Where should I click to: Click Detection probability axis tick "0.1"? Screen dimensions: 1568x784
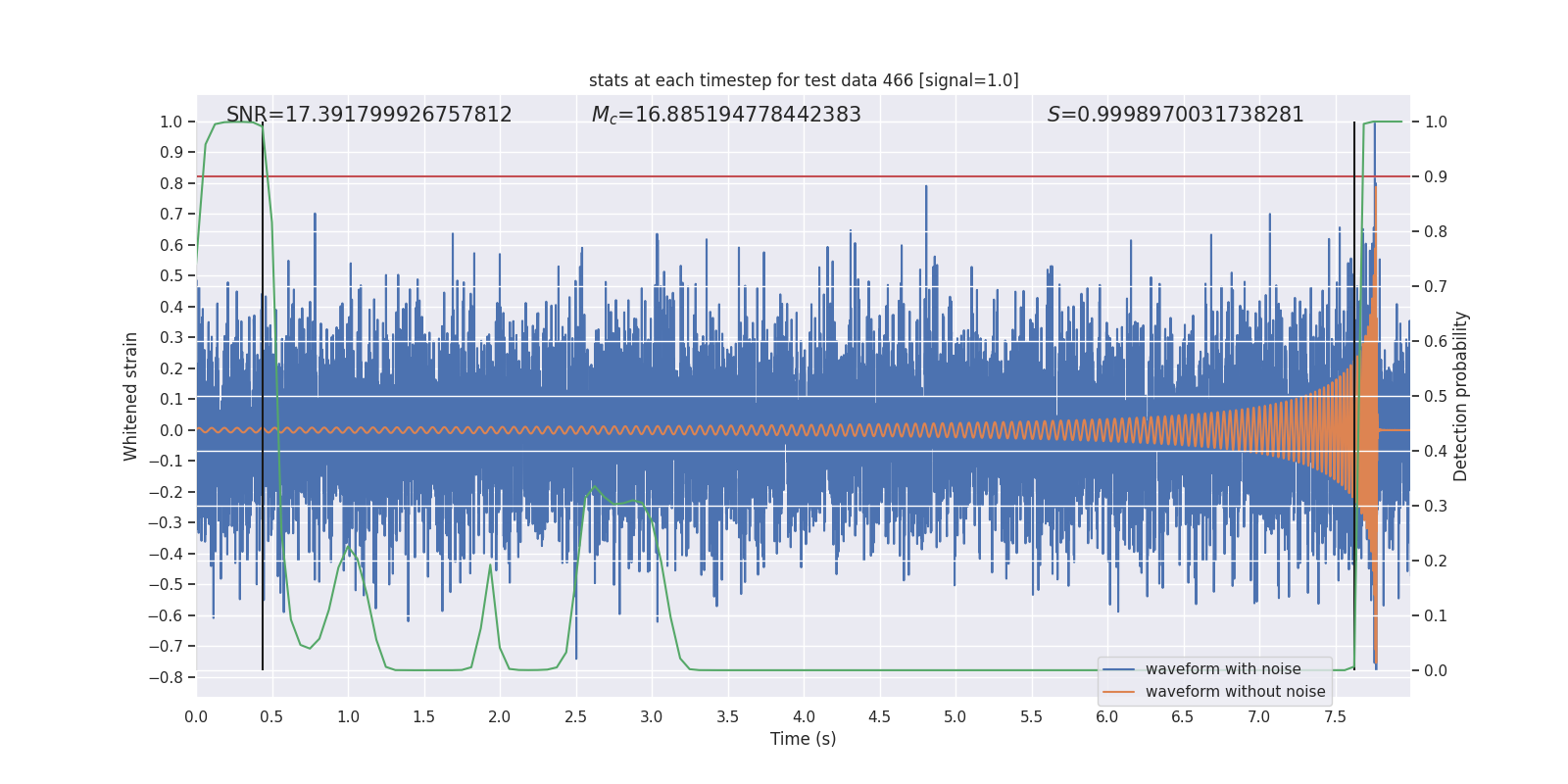click(x=1436, y=616)
